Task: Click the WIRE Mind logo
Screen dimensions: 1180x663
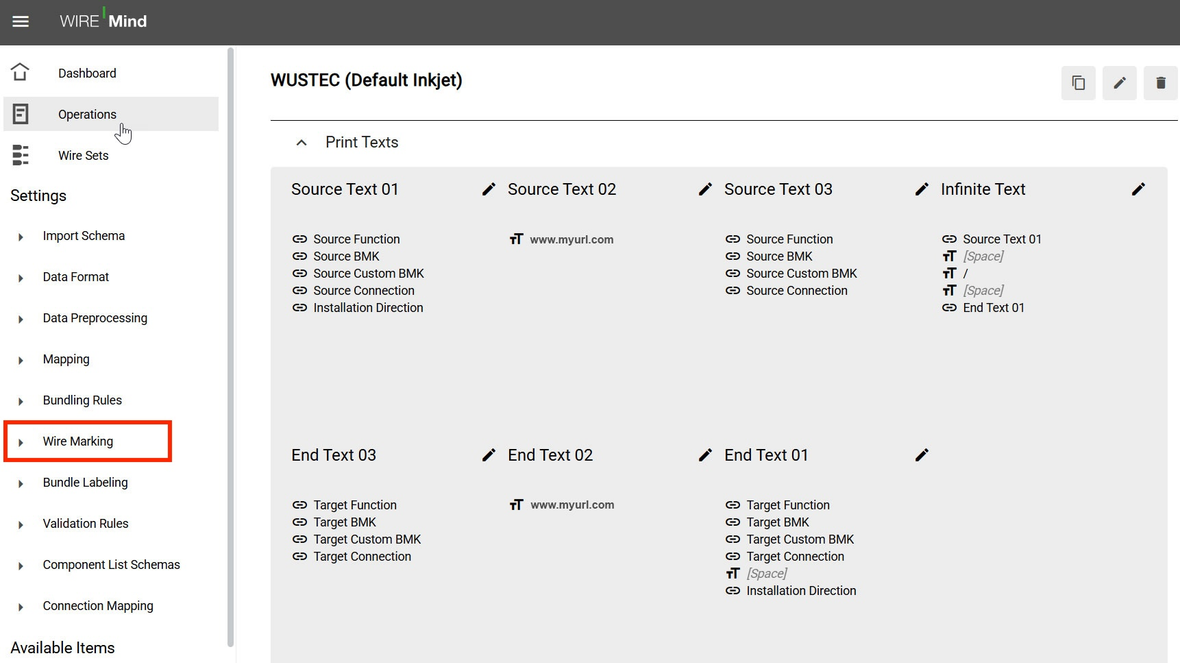Action: point(103,21)
